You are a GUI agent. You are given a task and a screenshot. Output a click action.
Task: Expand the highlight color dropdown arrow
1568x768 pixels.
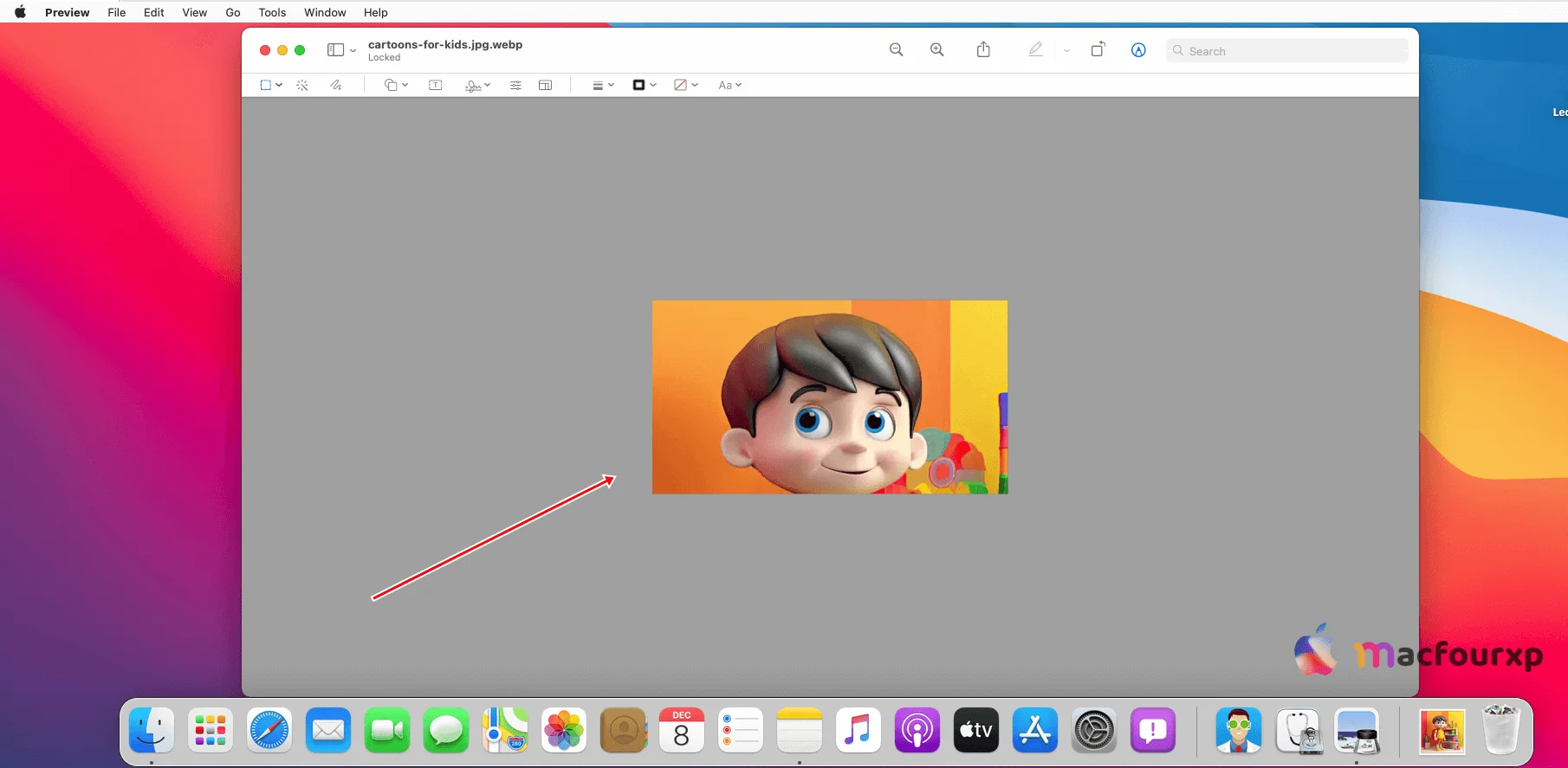click(1066, 51)
